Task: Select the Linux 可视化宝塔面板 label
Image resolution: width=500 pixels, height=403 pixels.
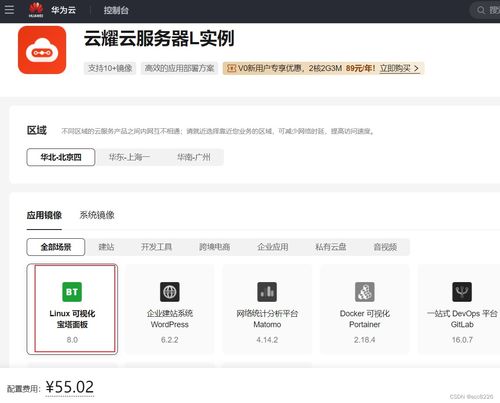Action: [72, 319]
